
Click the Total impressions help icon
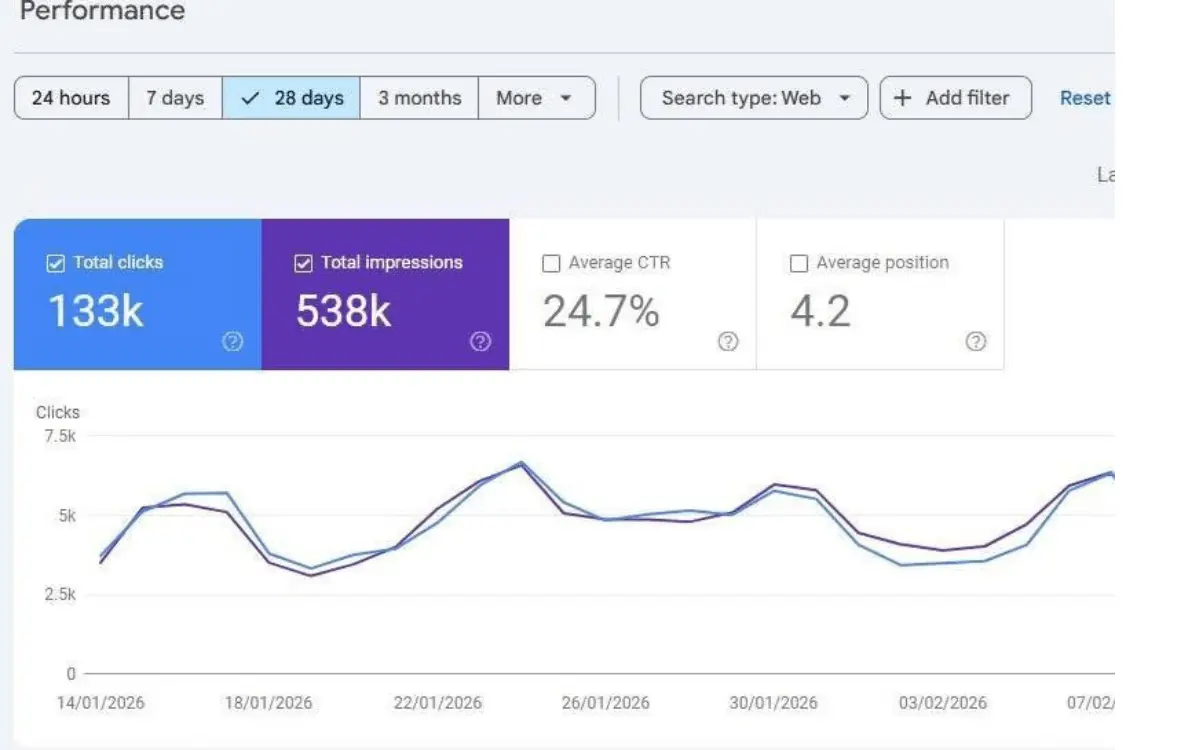click(480, 341)
